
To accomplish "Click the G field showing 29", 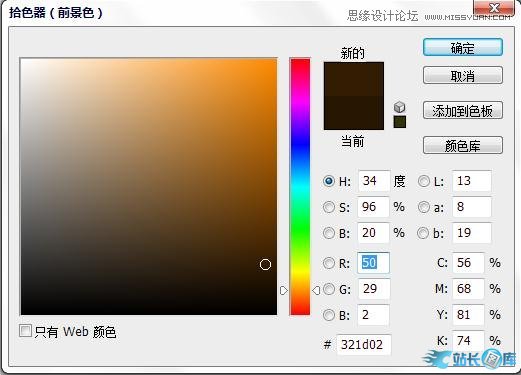I will tap(373, 289).
